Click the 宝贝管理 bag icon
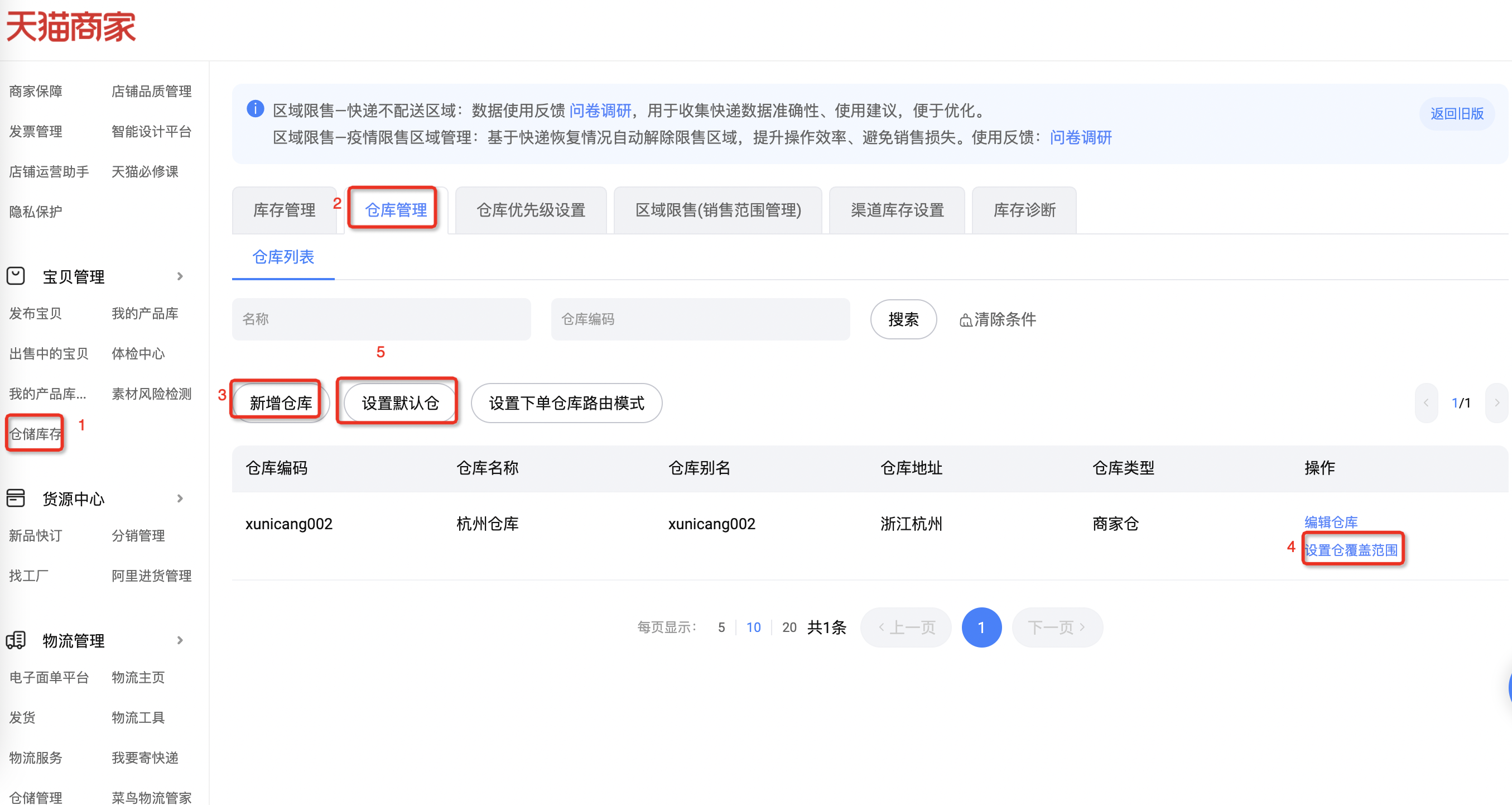 (16, 276)
